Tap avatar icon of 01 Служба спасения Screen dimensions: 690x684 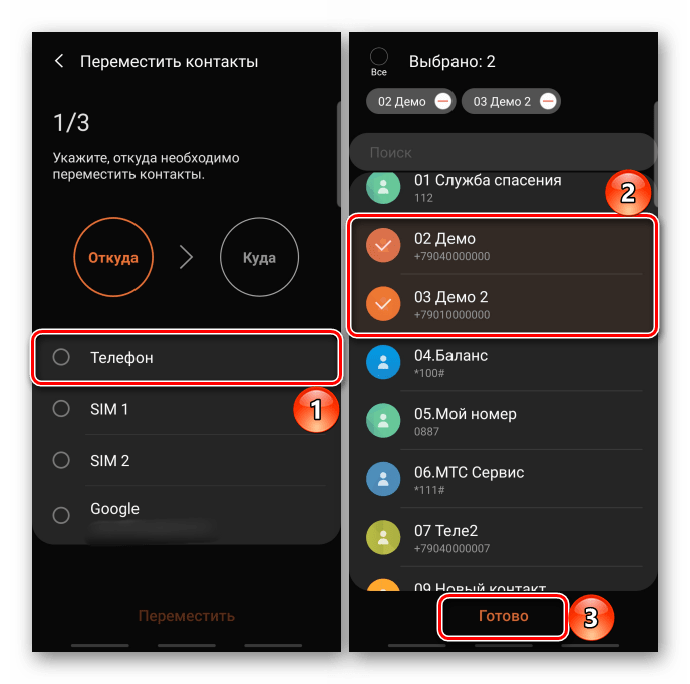383,187
